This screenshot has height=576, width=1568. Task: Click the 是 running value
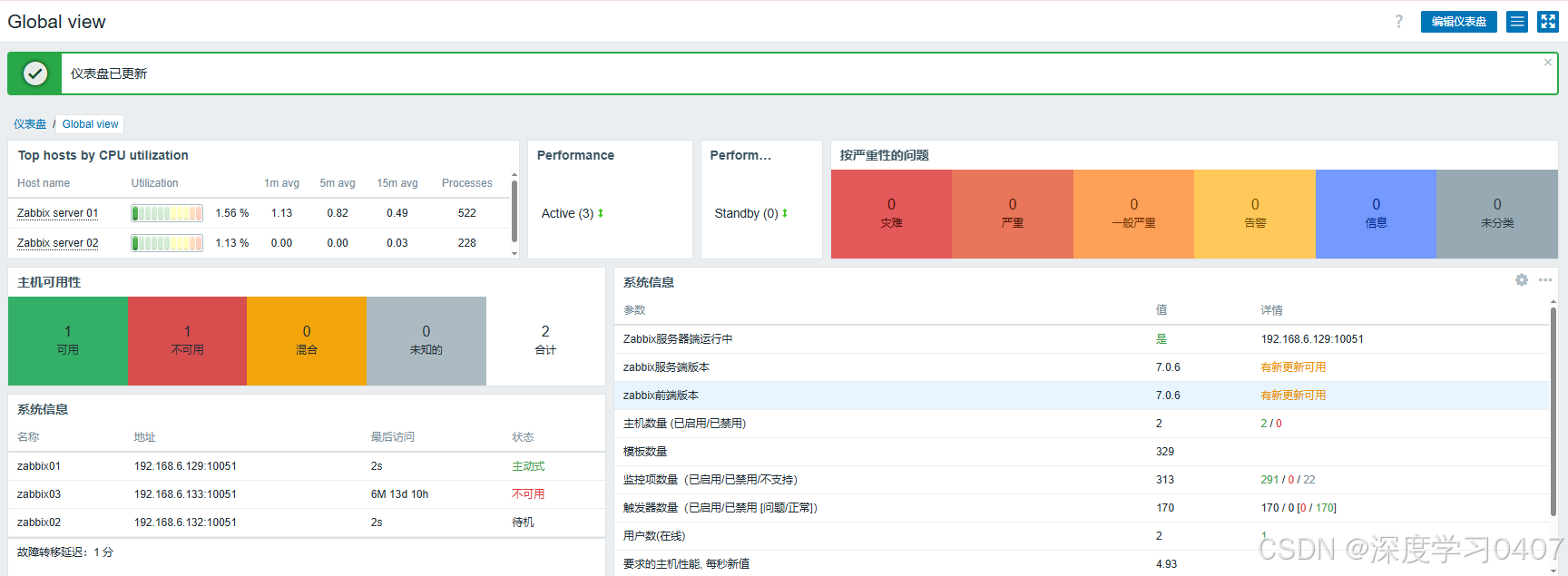tap(1161, 339)
